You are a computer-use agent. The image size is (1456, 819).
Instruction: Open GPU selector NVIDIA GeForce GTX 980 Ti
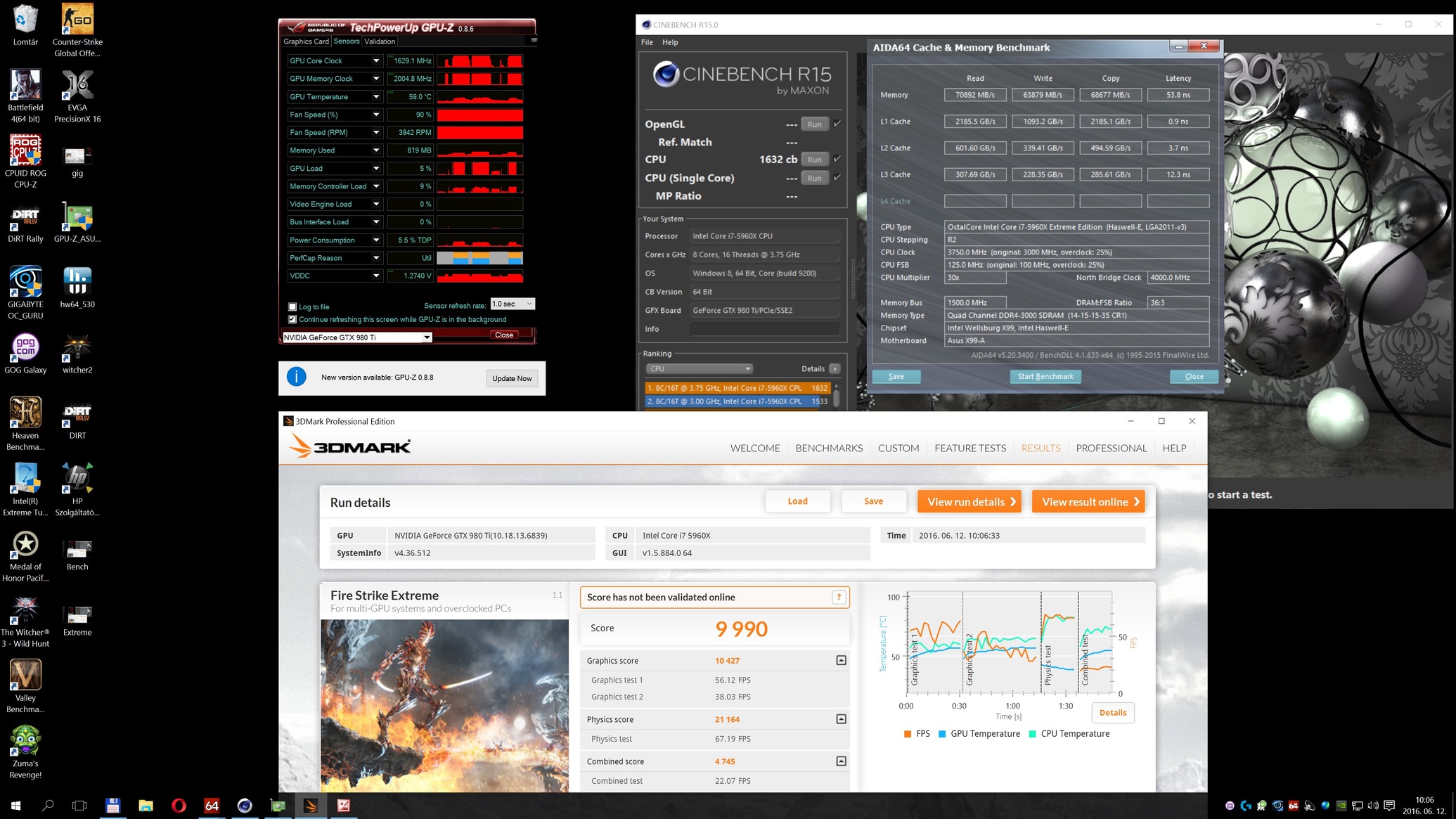coord(356,337)
